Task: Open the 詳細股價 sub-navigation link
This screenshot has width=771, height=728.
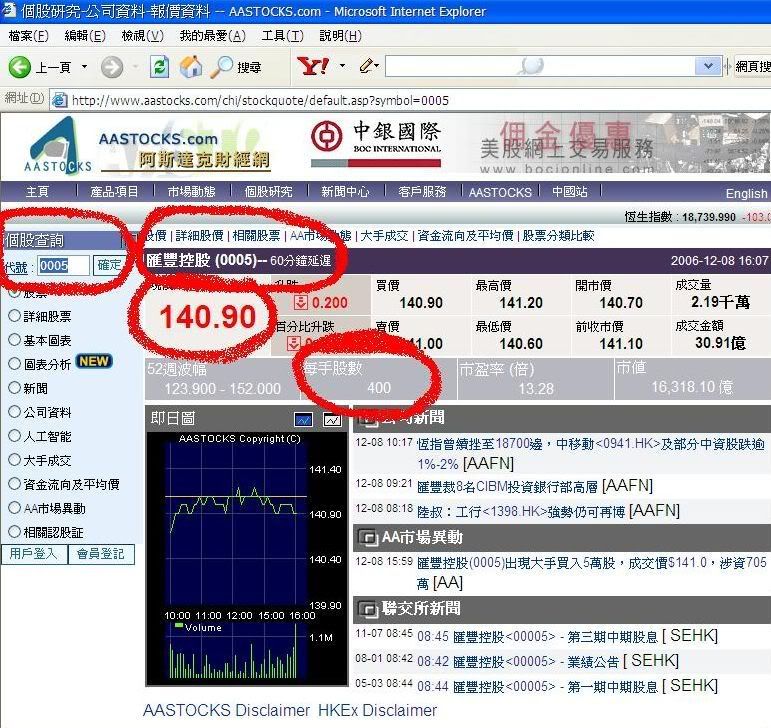Action: [x=200, y=235]
